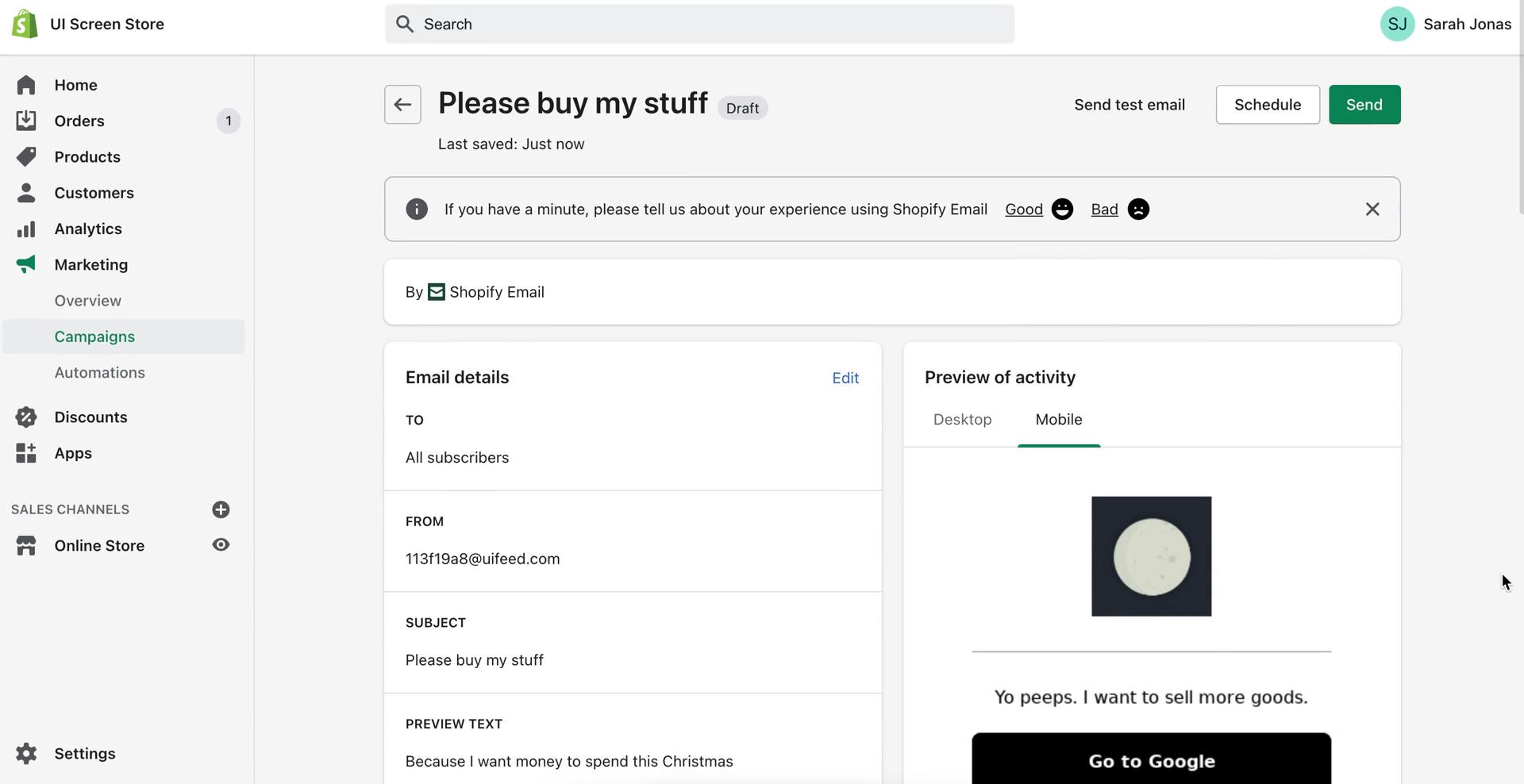Click the 'All subscribers' recipient text
The image size is (1524, 784).
(x=457, y=458)
